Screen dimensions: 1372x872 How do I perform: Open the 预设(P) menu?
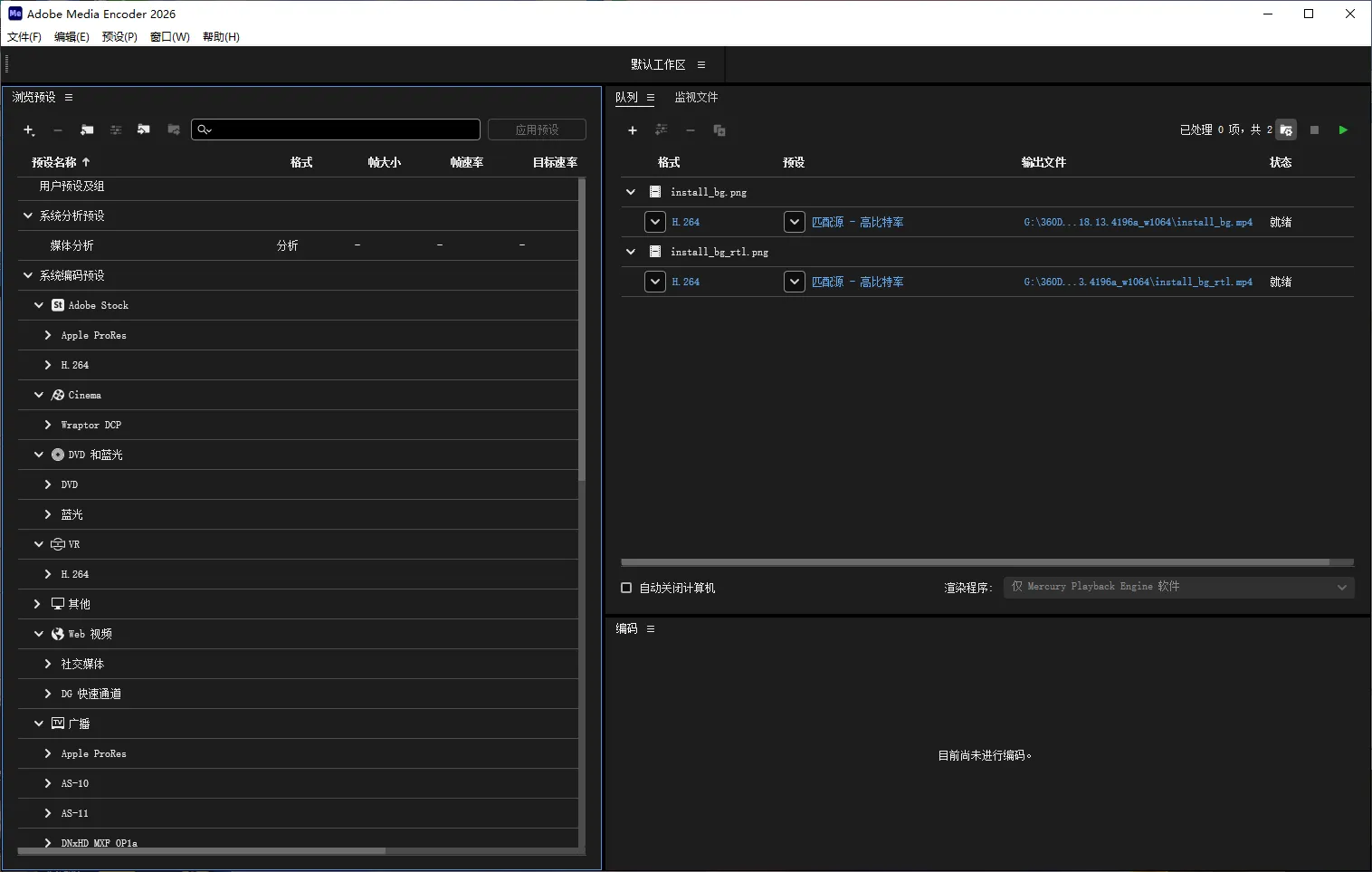pos(119,36)
